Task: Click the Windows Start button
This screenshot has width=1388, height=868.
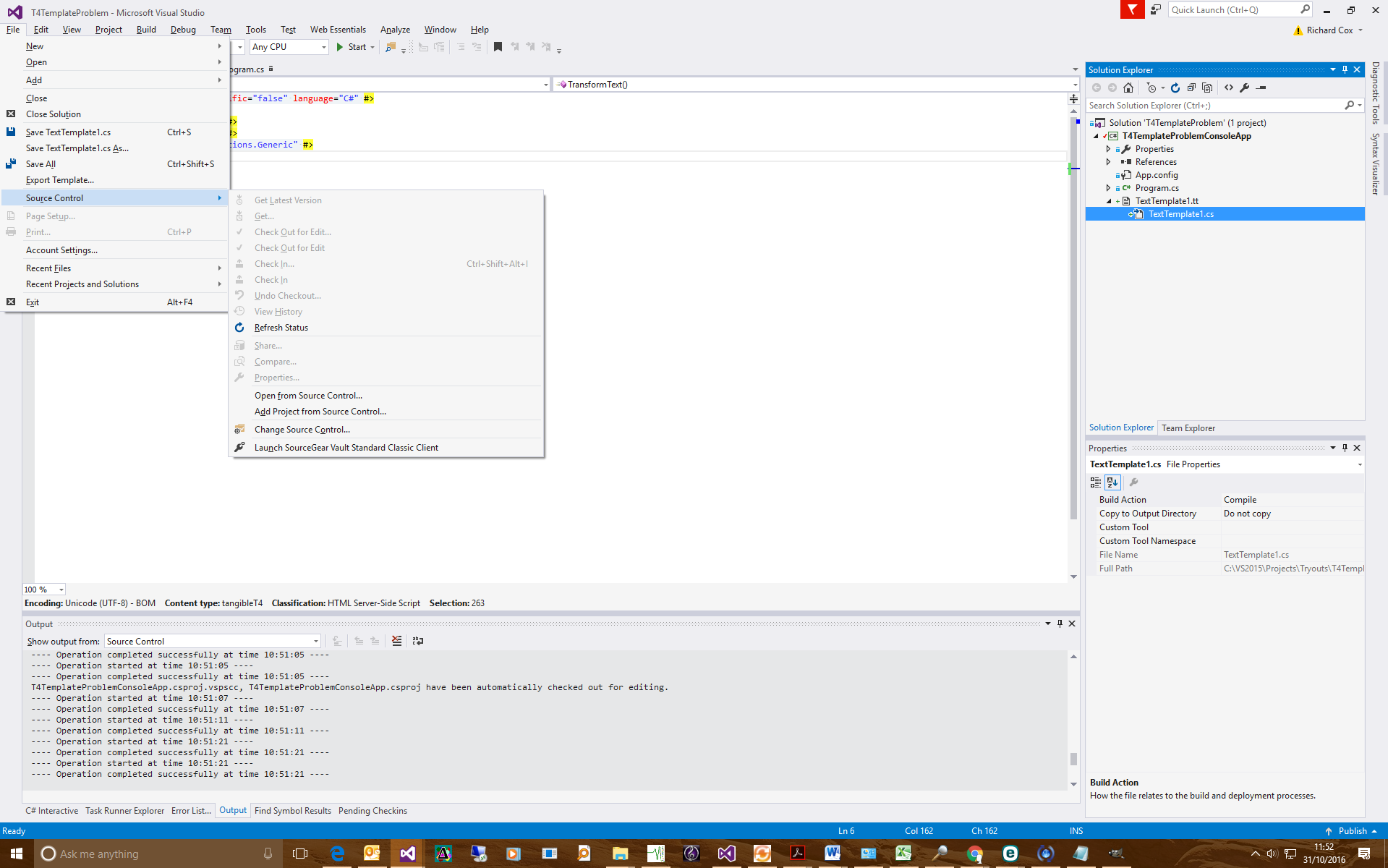Action: tap(17, 854)
